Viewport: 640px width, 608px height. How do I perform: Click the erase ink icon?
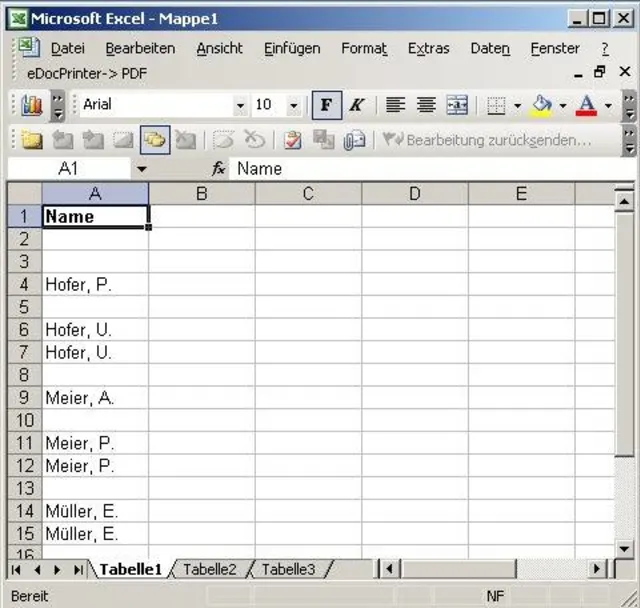pyautogui.click(x=255, y=140)
